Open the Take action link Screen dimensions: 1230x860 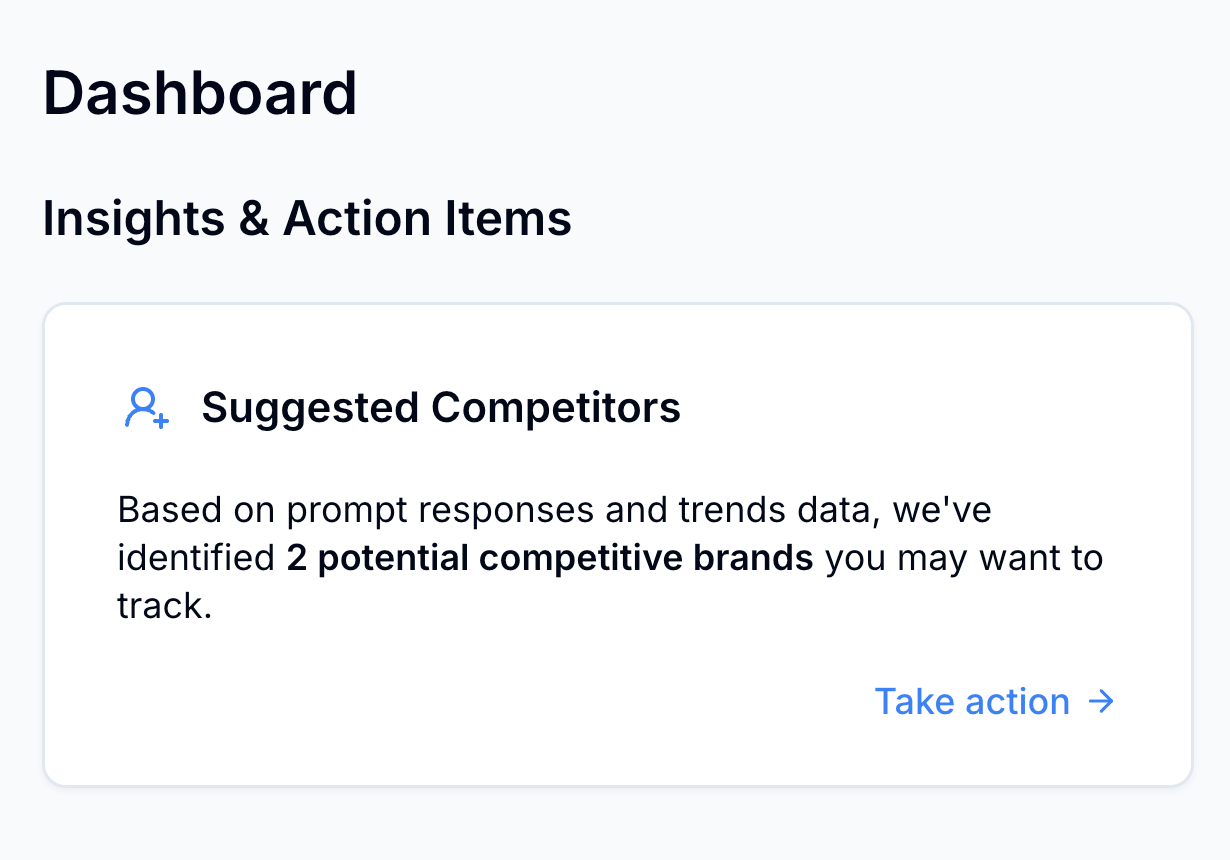(972, 702)
